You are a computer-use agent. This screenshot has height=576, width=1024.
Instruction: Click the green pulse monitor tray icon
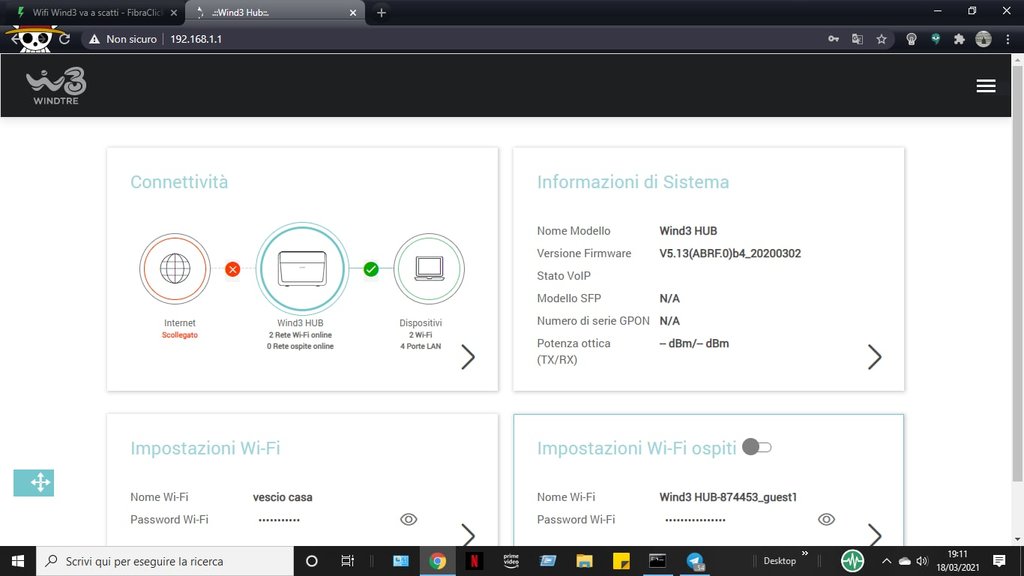[x=852, y=561]
